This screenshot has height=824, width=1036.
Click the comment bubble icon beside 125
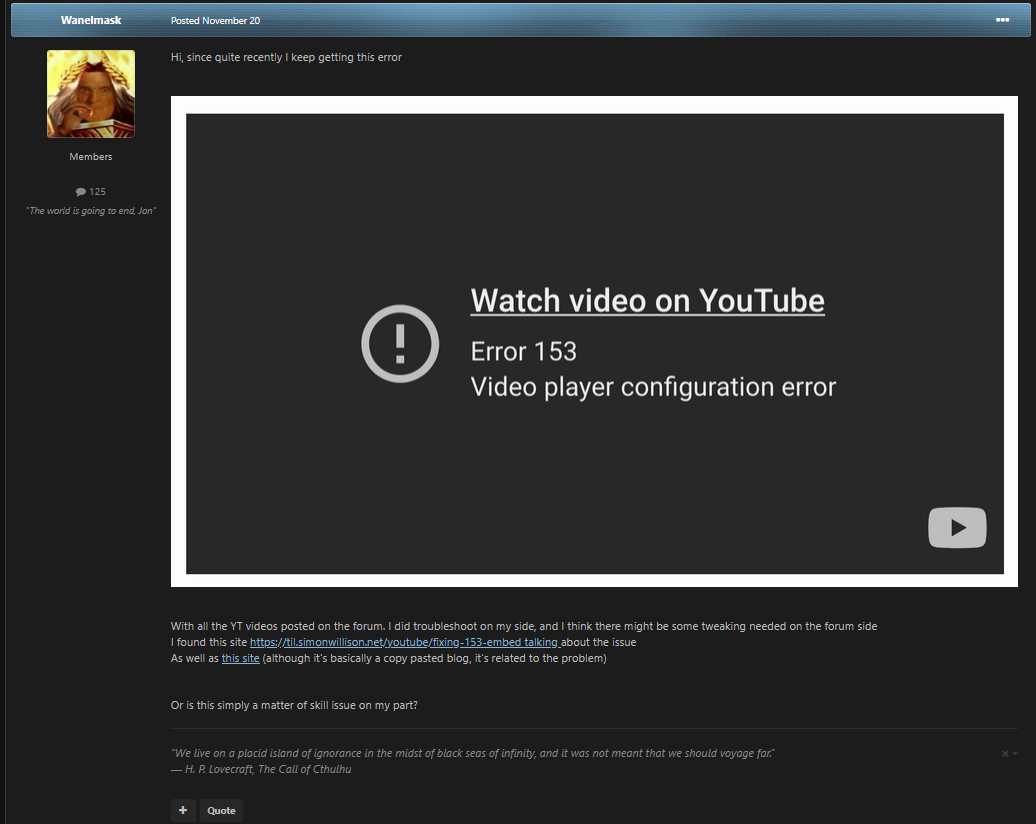pyautogui.click(x=81, y=192)
